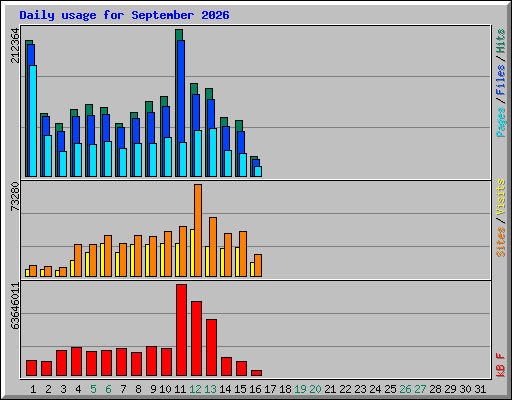Image resolution: width=512 pixels, height=400 pixels.
Task: Click the x-axis day label 9
Action: pyautogui.click(x=153, y=389)
